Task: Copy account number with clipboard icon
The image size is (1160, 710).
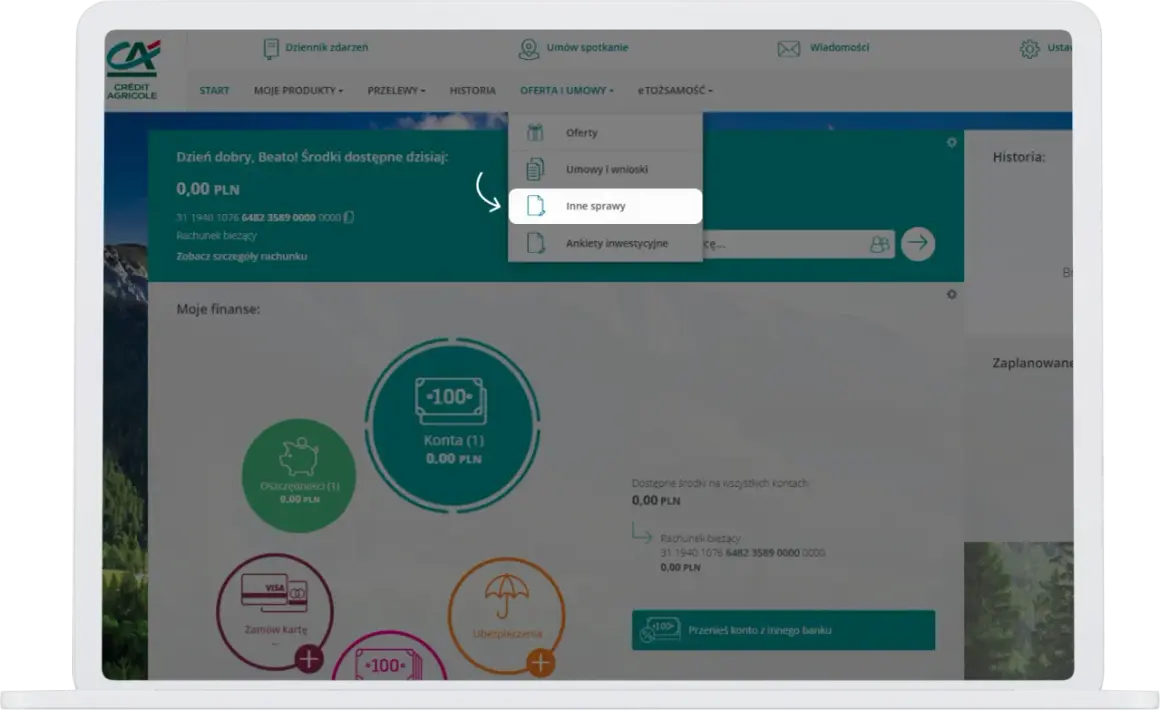Action: [x=348, y=217]
